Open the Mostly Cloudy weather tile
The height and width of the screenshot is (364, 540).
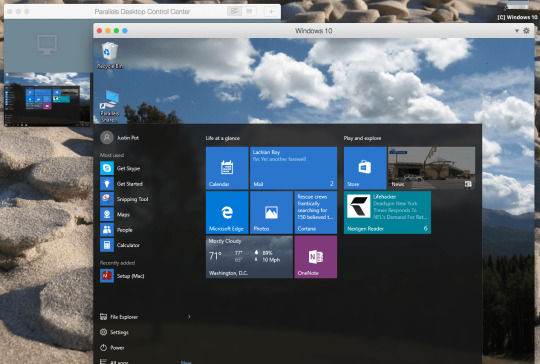249,257
